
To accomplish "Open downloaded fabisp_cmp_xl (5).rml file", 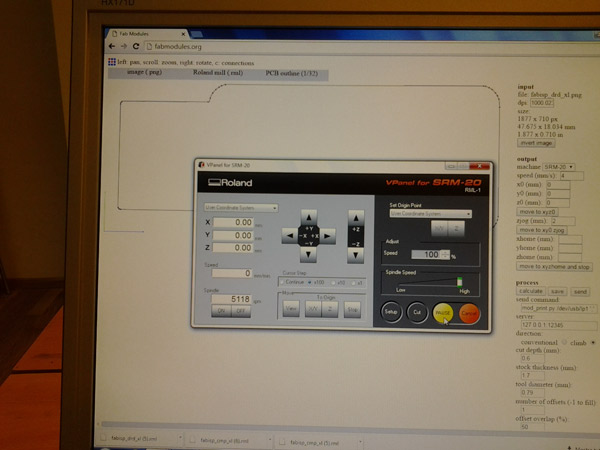I will pyautogui.click(x=315, y=443).
